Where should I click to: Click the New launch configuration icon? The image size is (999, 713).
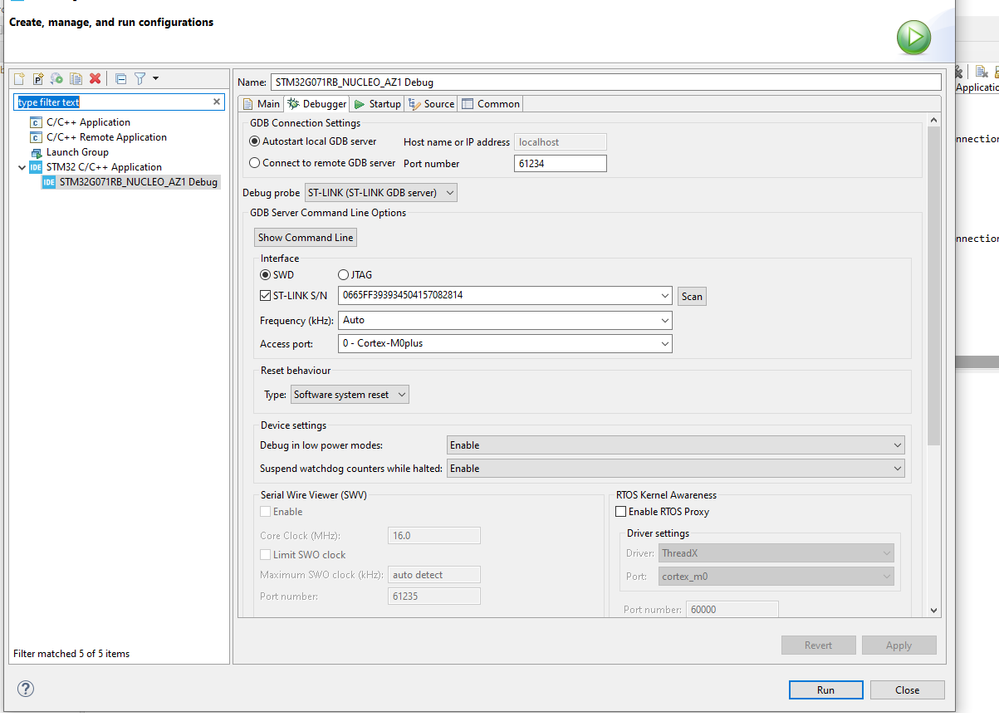(x=19, y=78)
